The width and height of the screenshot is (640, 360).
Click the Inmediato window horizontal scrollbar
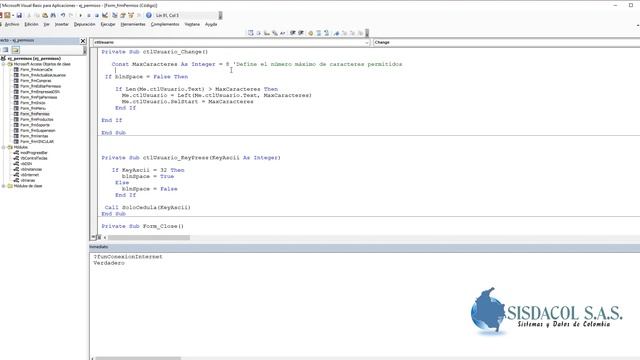(138, 358)
